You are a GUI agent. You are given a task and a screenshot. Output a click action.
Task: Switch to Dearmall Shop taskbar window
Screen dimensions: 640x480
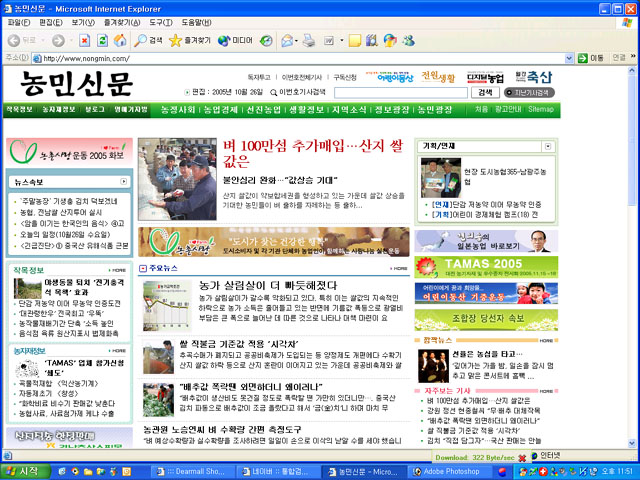[x=193, y=471]
